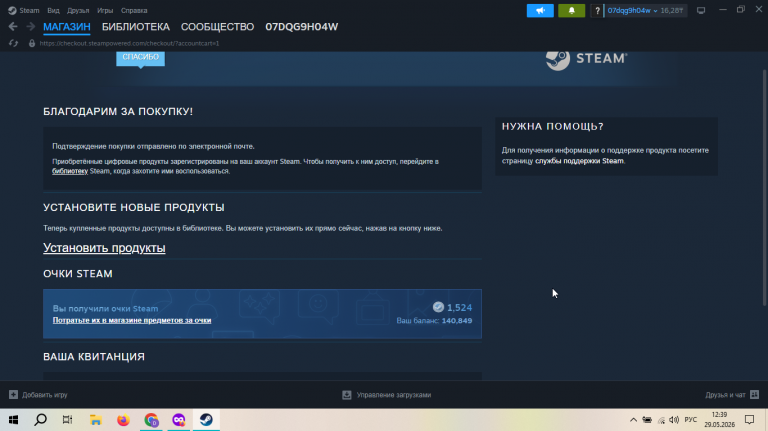Open the Друзья menu
Image resolution: width=768 pixels, height=431 pixels.
[78, 10]
